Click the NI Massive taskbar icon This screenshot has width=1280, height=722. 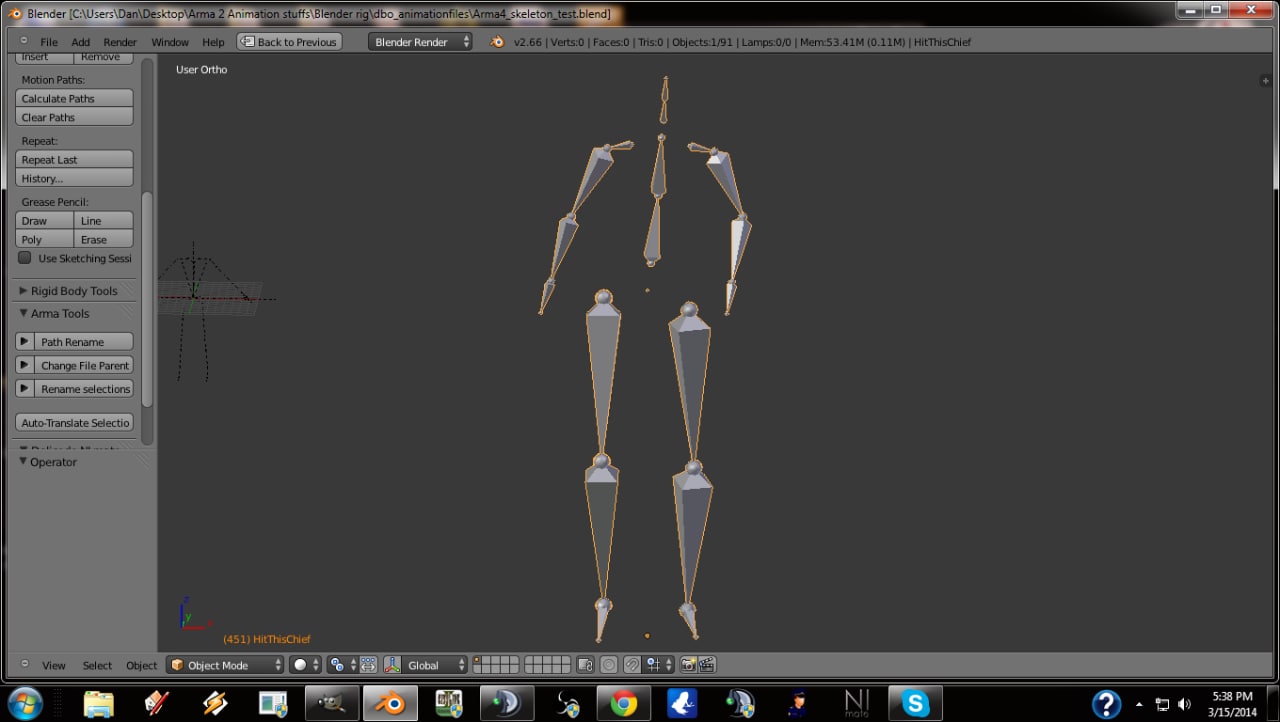click(x=857, y=704)
